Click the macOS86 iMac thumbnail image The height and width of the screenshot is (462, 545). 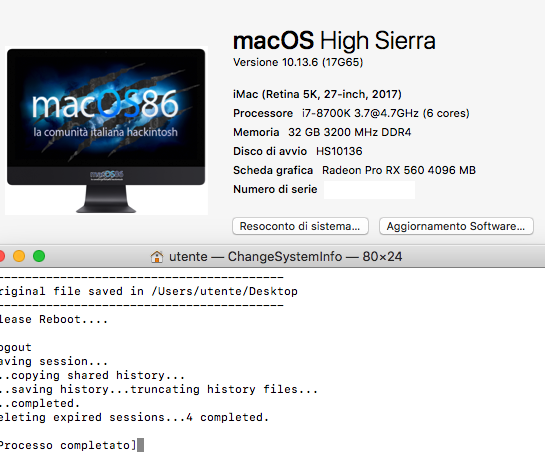coord(106,130)
